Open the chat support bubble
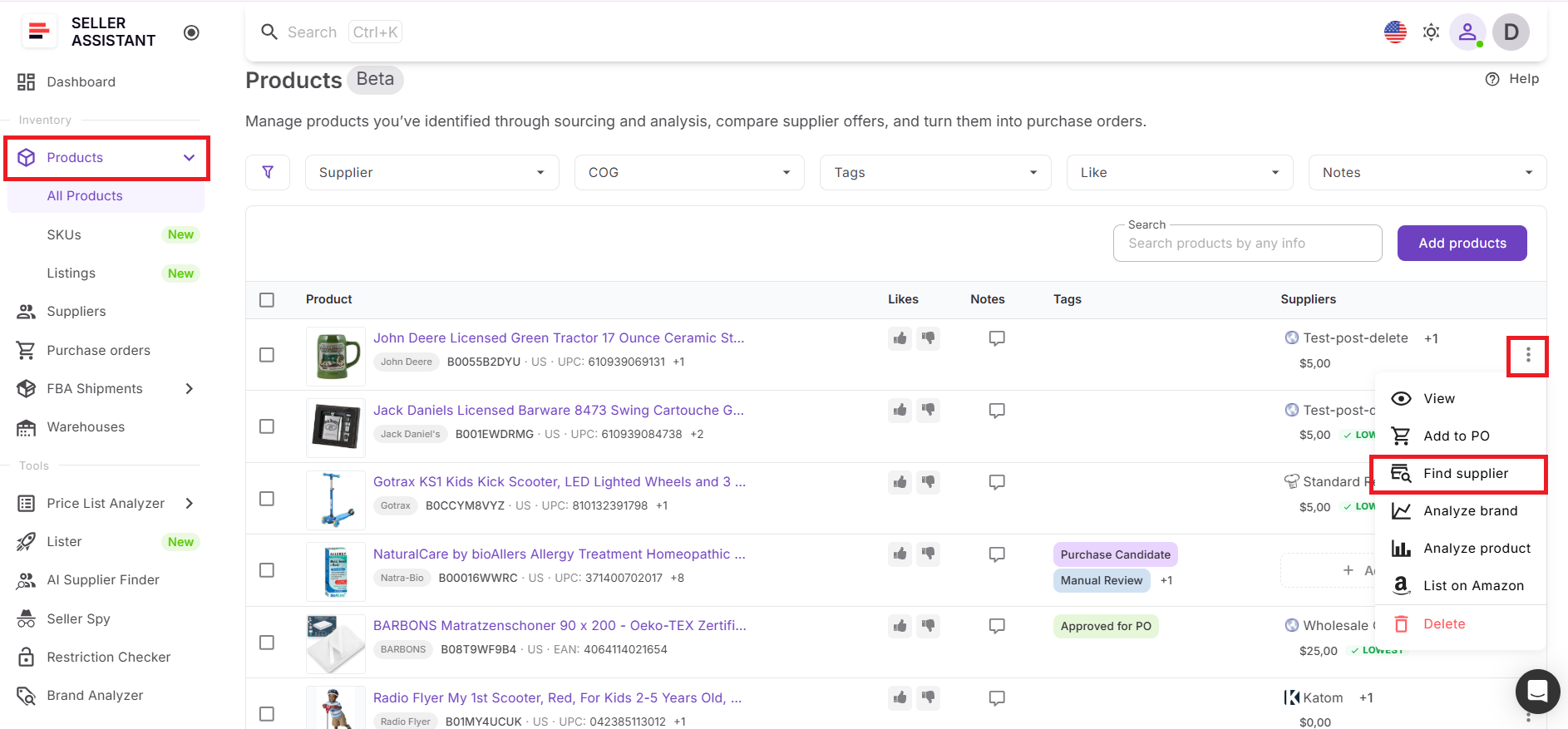The image size is (1568, 729). (1537, 691)
